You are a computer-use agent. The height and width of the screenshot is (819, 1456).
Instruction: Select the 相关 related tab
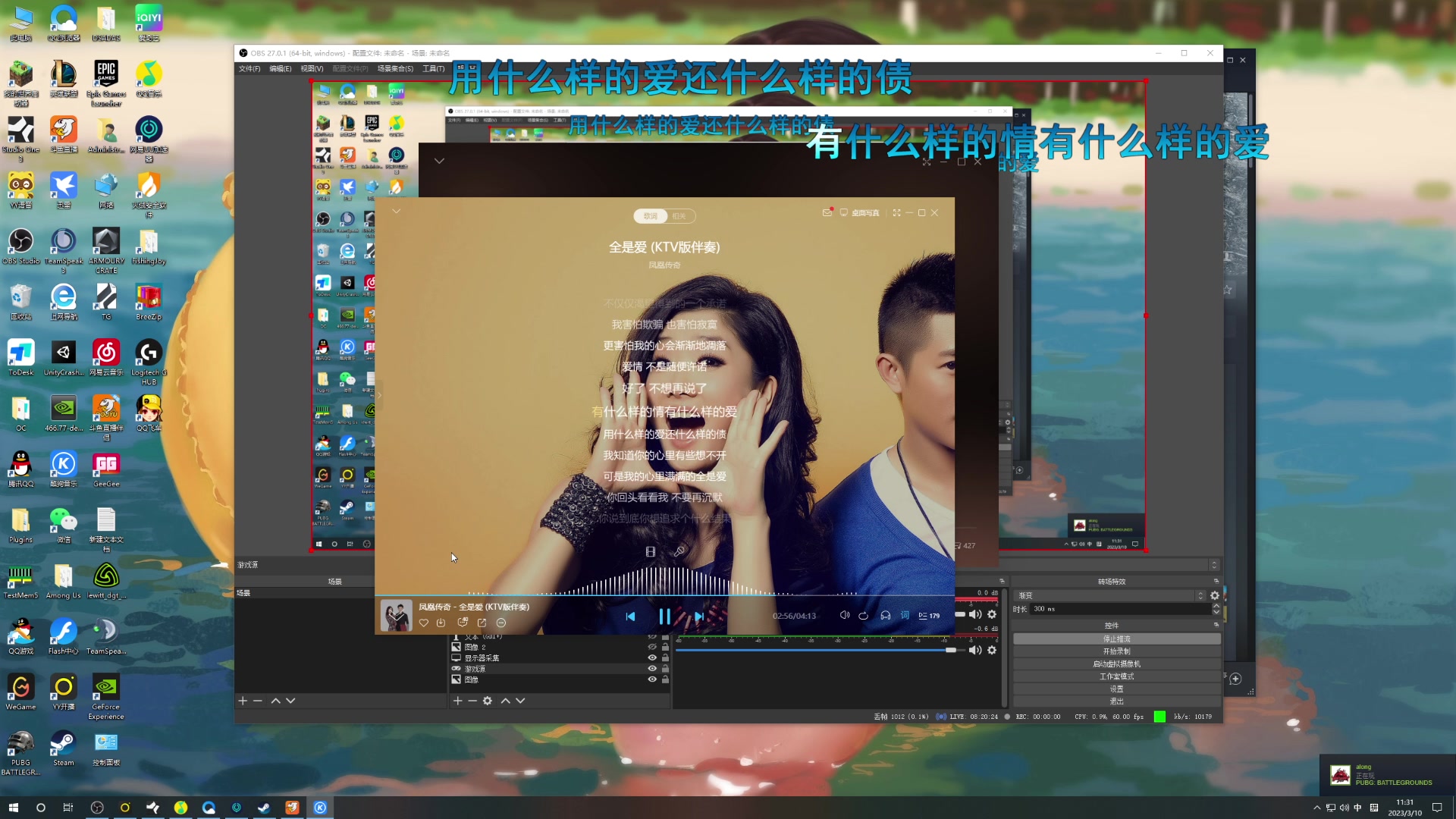pyautogui.click(x=679, y=216)
